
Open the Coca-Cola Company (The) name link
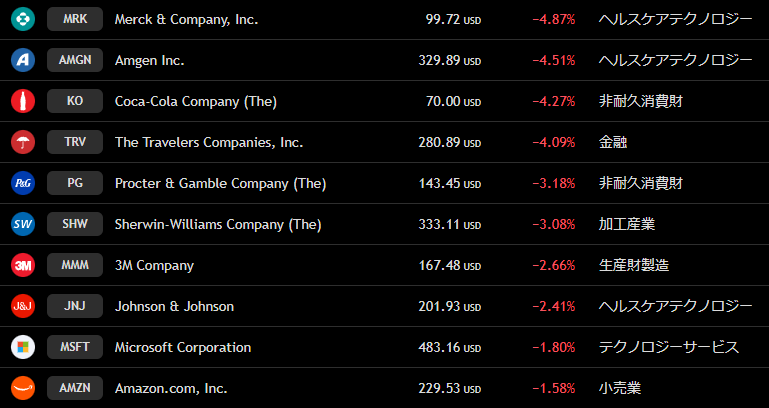196,101
